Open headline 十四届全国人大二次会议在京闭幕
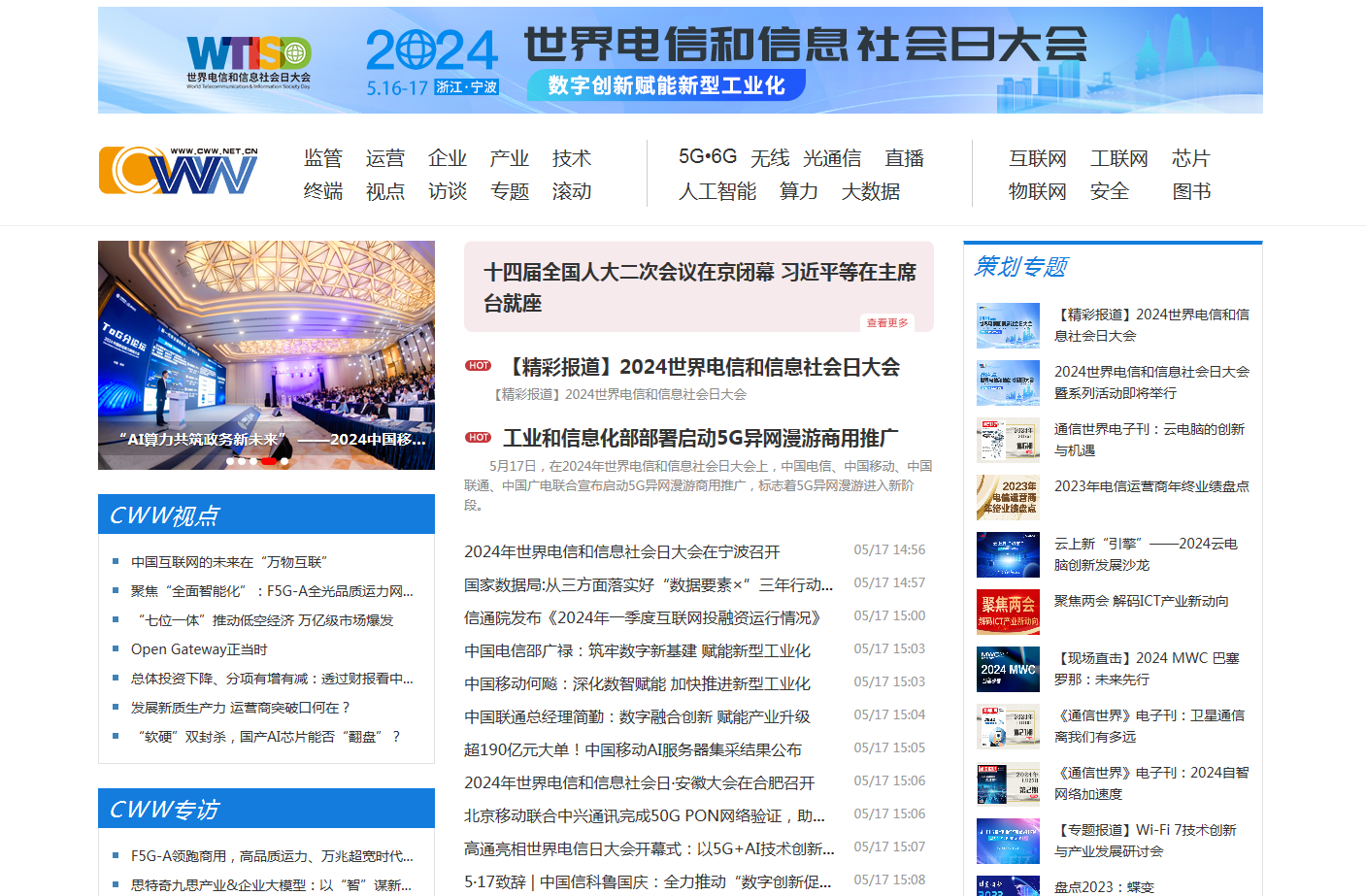 point(700,287)
